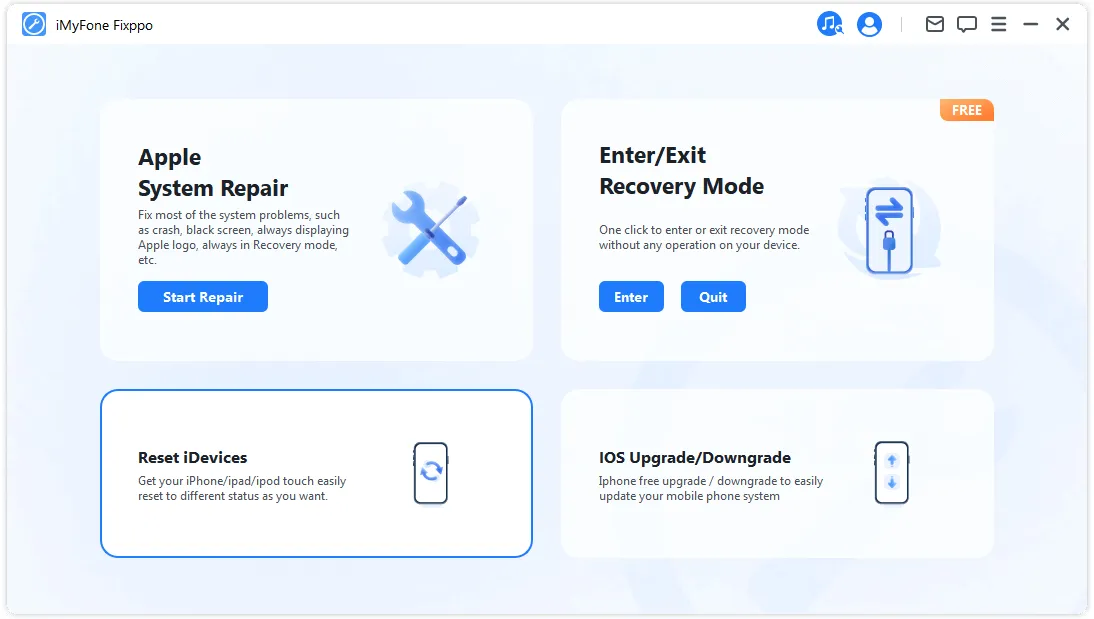Click the Reset iDevices phone refresh icon
The height and width of the screenshot is (619, 1094).
pos(430,472)
